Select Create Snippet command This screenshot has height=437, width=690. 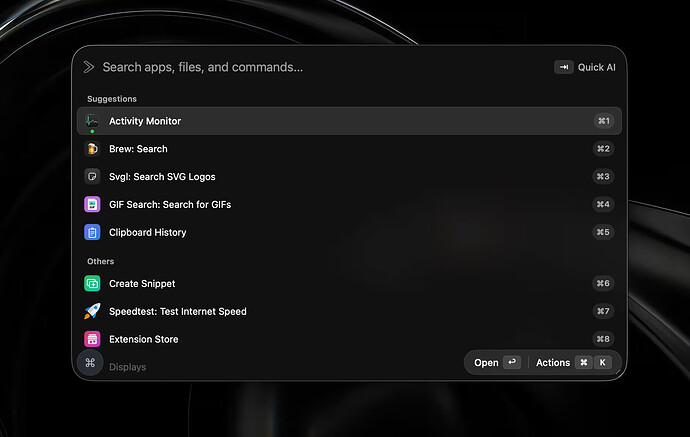349,283
